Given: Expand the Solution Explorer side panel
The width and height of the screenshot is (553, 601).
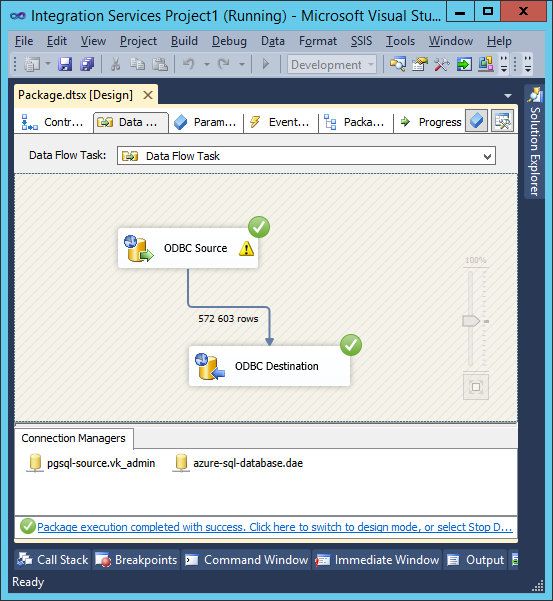Looking at the screenshot, I should pos(535,142).
